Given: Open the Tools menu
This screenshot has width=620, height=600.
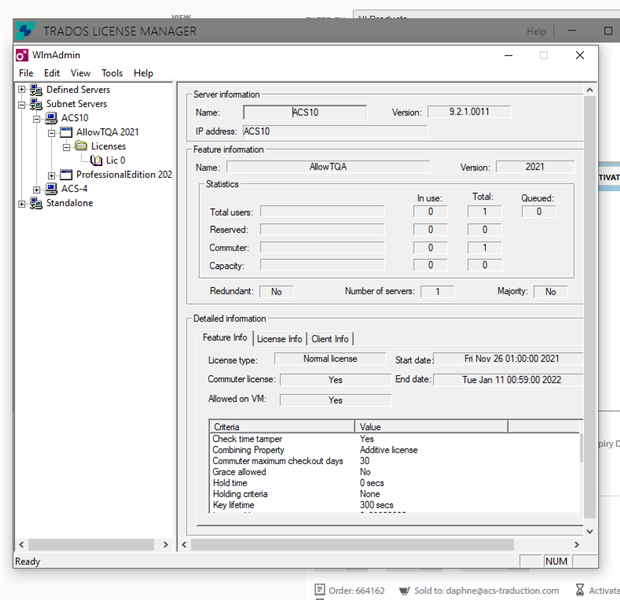Looking at the screenshot, I should (x=112, y=73).
